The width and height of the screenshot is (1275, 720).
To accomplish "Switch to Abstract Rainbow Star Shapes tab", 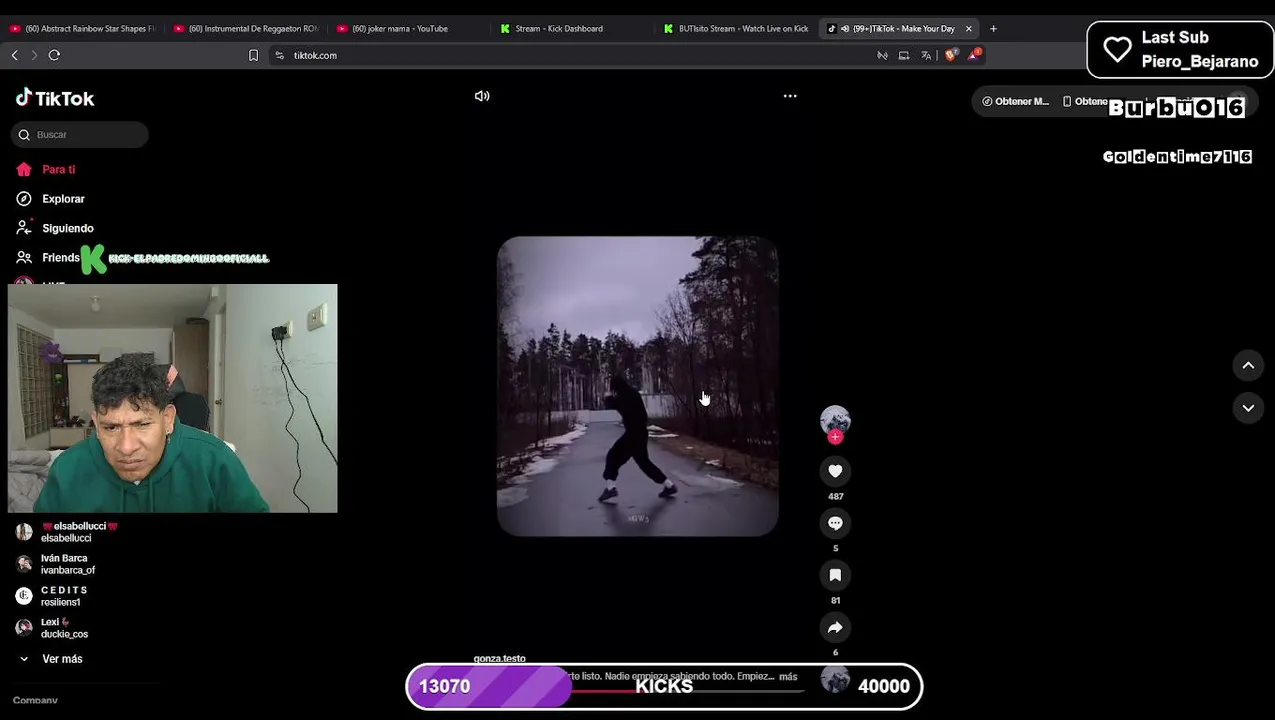I will coord(82,29).
